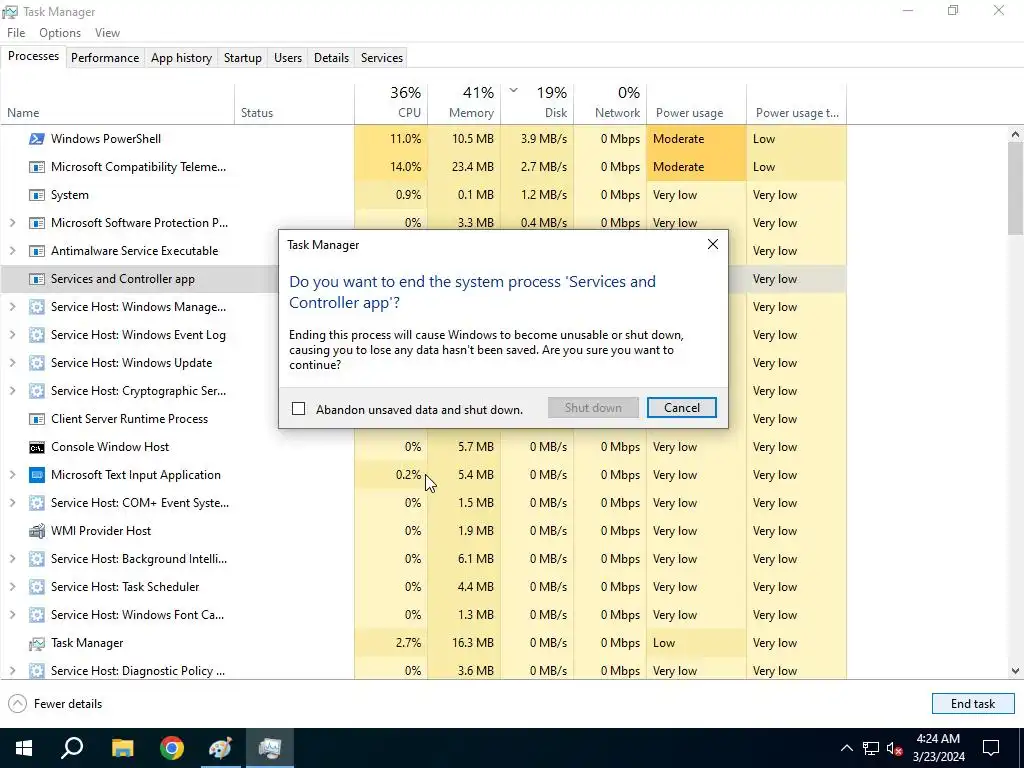Collapse view with Fewer details
The image size is (1024, 768).
coord(56,704)
